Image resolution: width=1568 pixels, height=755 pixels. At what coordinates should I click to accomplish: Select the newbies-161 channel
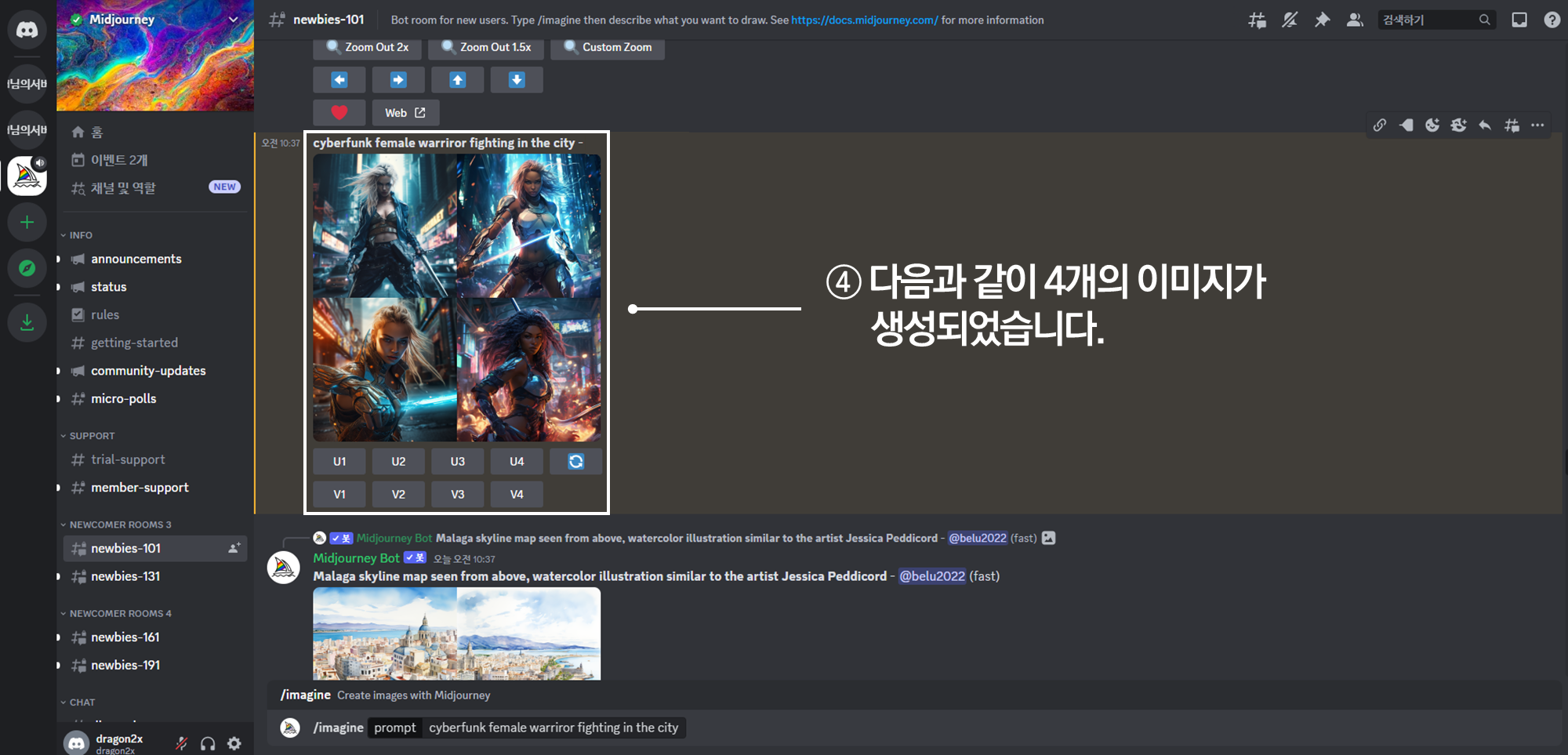(155, 637)
